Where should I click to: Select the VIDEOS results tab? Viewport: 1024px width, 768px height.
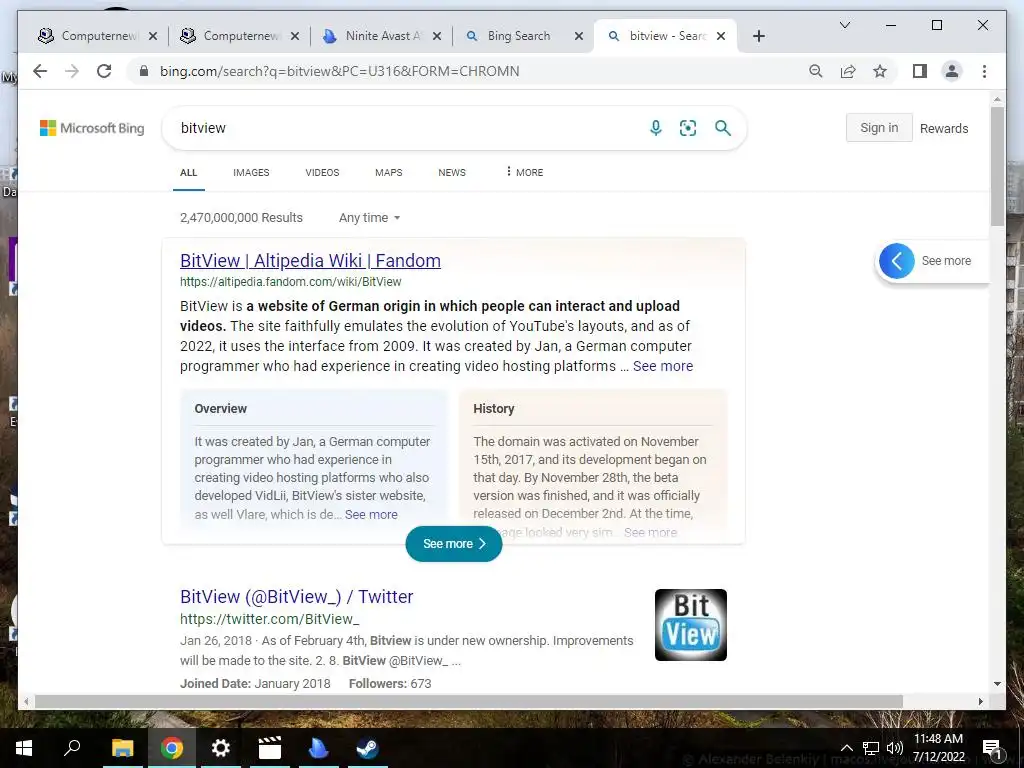(x=322, y=172)
